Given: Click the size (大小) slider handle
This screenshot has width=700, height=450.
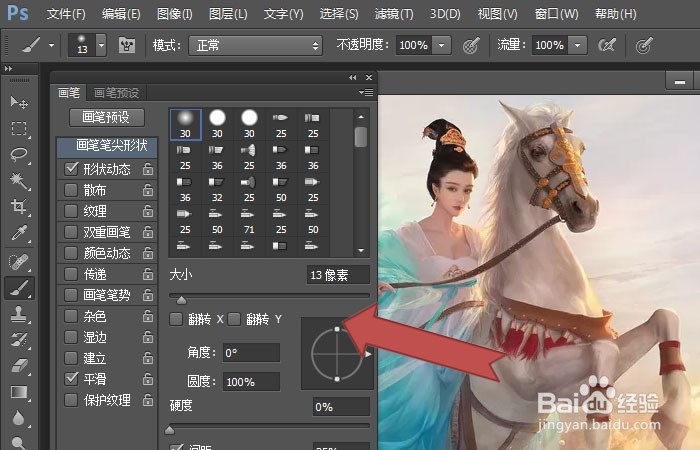Looking at the screenshot, I should 181,300.
